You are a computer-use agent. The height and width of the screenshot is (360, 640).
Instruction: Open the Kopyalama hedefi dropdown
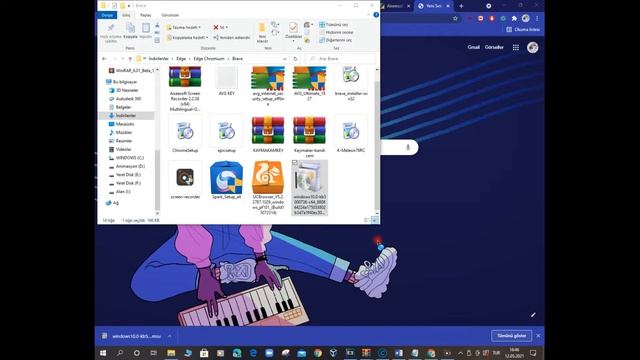click(187, 38)
